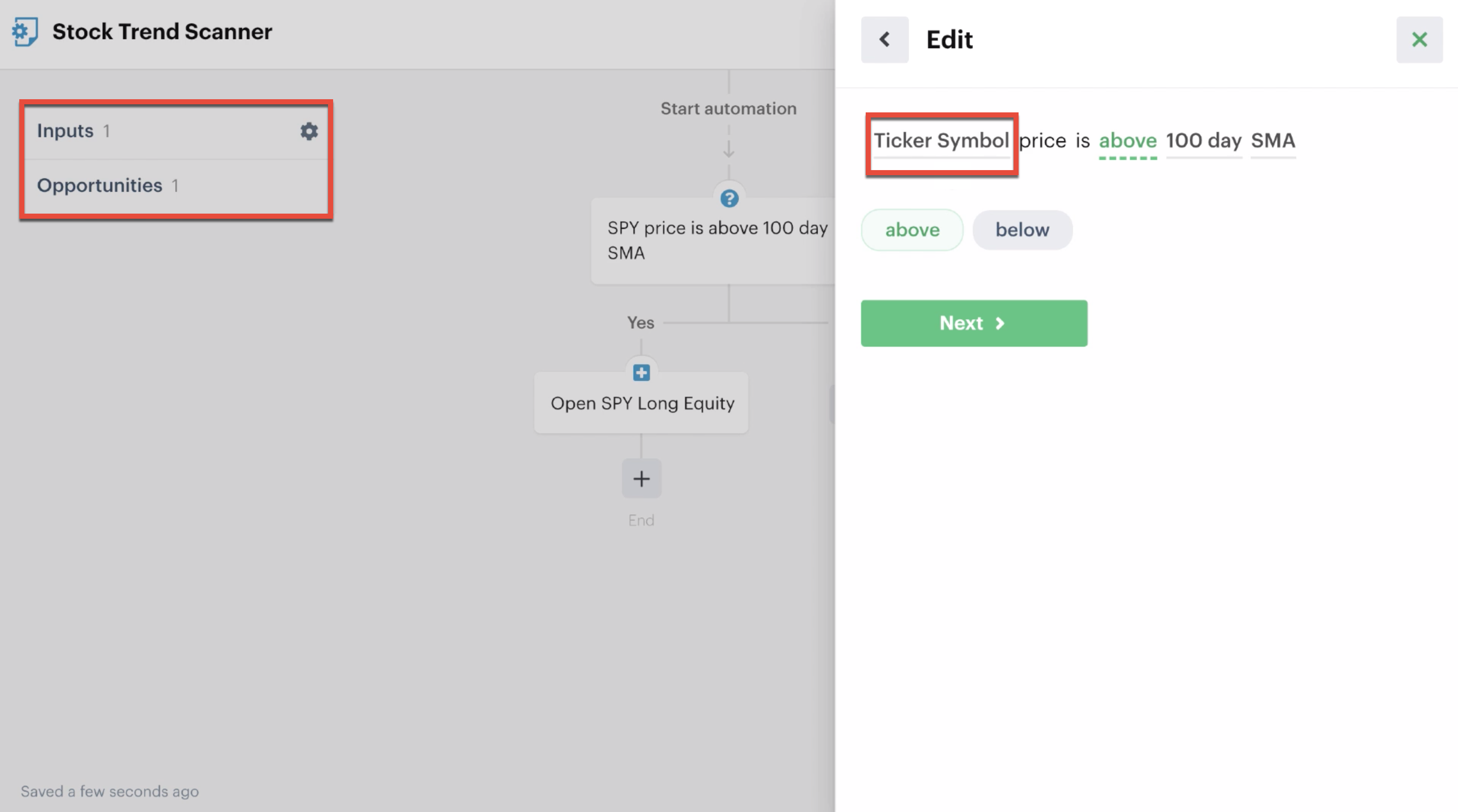The height and width of the screenshot is (812, 1458).
Task: Select the 'above' option pill
Action: coord(912,230)
